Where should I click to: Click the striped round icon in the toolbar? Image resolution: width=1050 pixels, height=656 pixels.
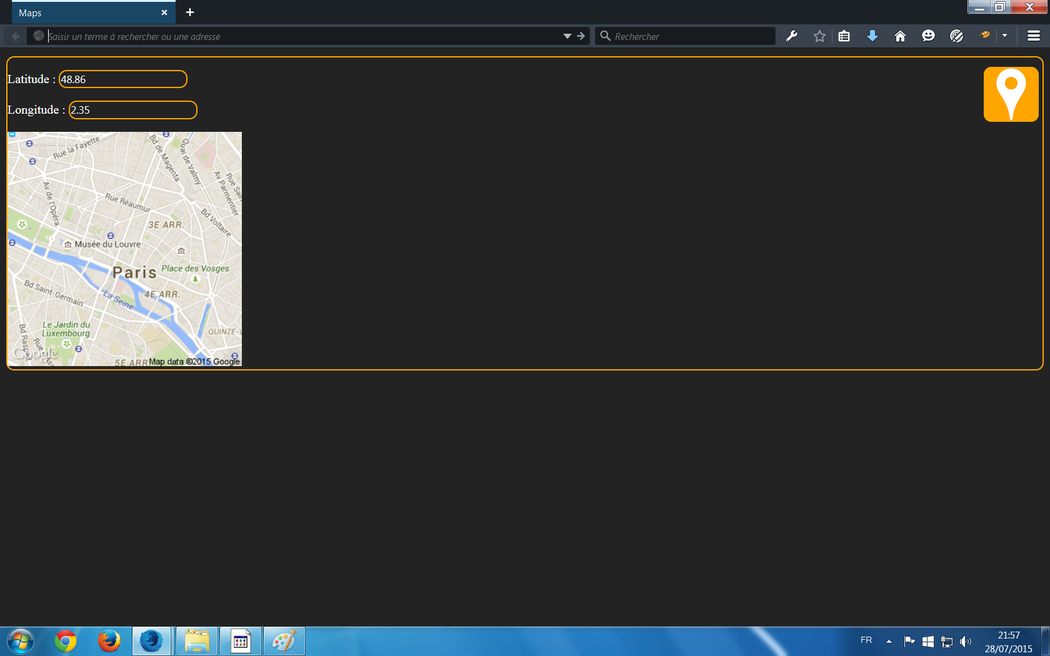pyautogui.click(x=956, y=36)
